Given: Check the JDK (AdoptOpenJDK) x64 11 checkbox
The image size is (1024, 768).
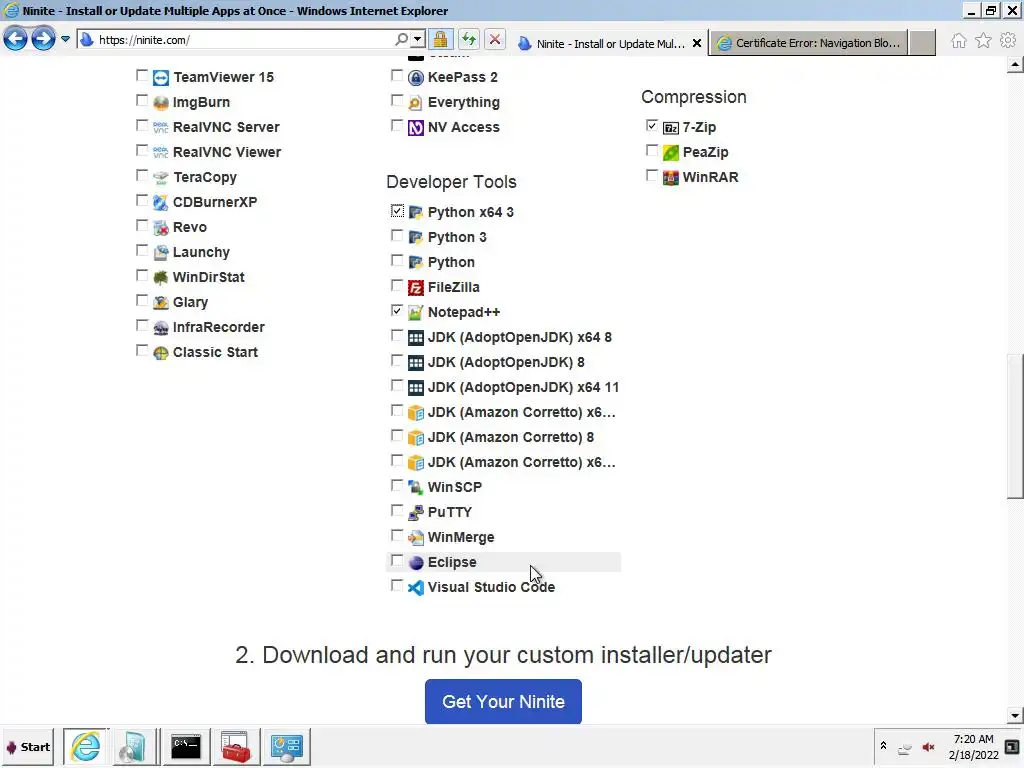Looking at the screenshot, I should (x=397, y=386).
